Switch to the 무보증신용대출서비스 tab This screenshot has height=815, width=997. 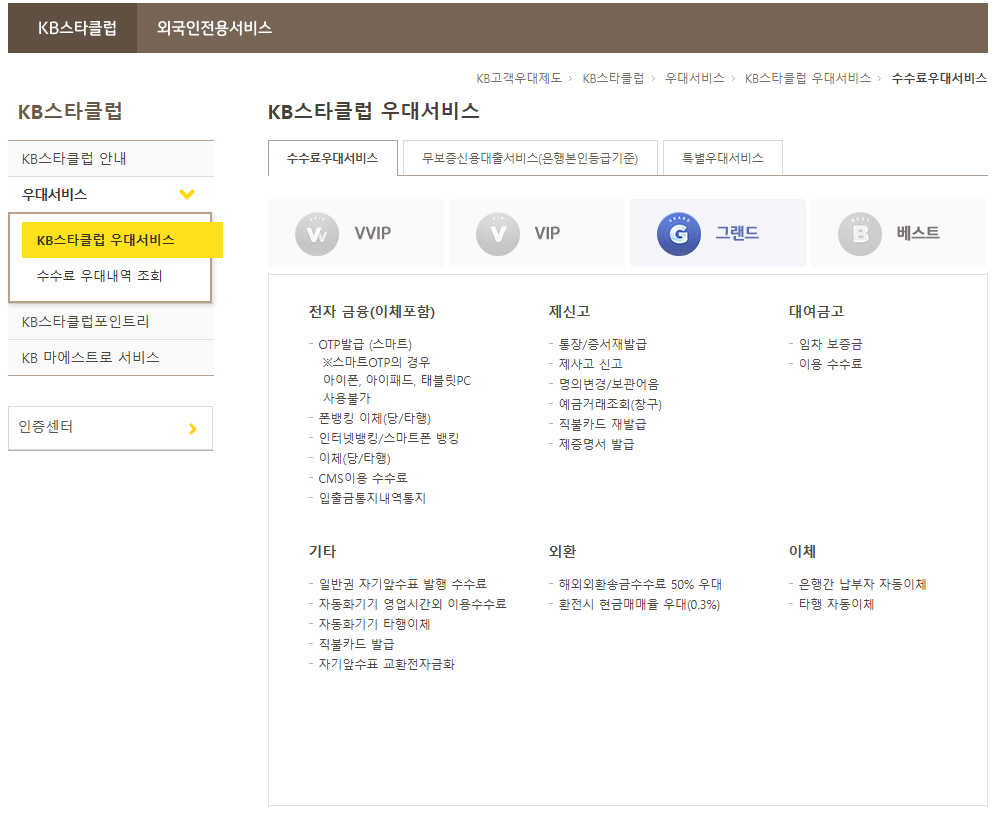pyautogui.click(x=530, y=158)
